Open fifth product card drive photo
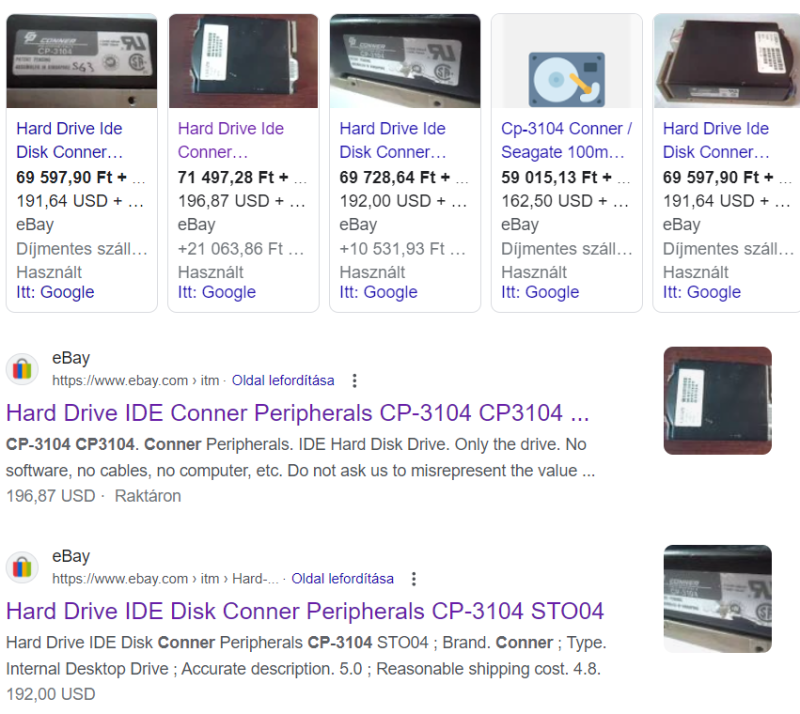Image resolution: width=800 pixels, height=714 pixels. point(727,61)
